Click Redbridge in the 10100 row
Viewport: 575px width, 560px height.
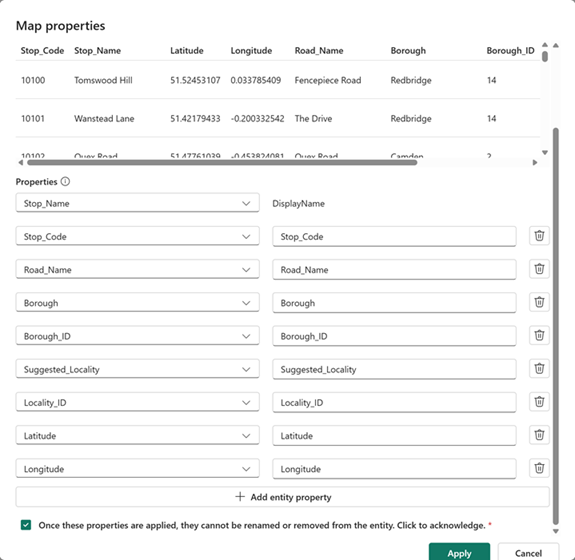411,80
